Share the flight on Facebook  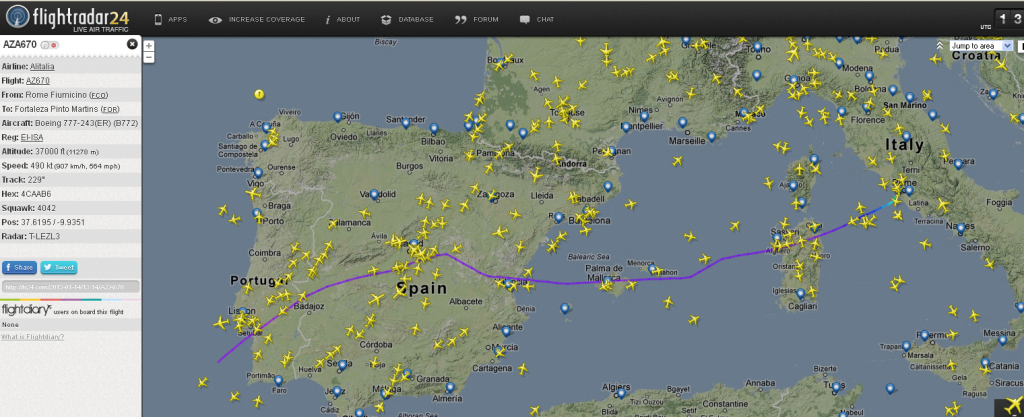20,268
